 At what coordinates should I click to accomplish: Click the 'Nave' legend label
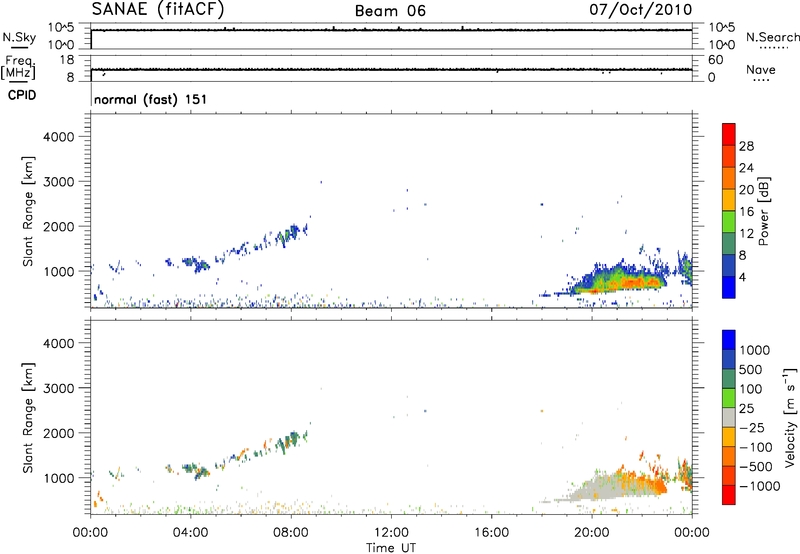tap(761, 70)
